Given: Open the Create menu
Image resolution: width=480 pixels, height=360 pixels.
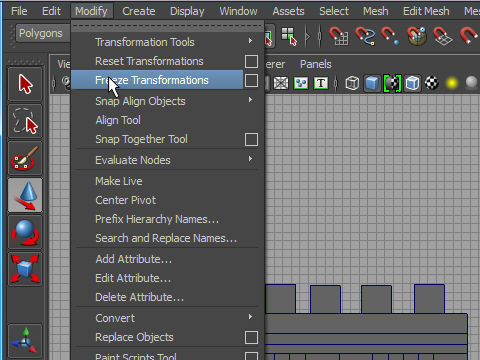Looking at the screenshot, I should click(139, 11).
